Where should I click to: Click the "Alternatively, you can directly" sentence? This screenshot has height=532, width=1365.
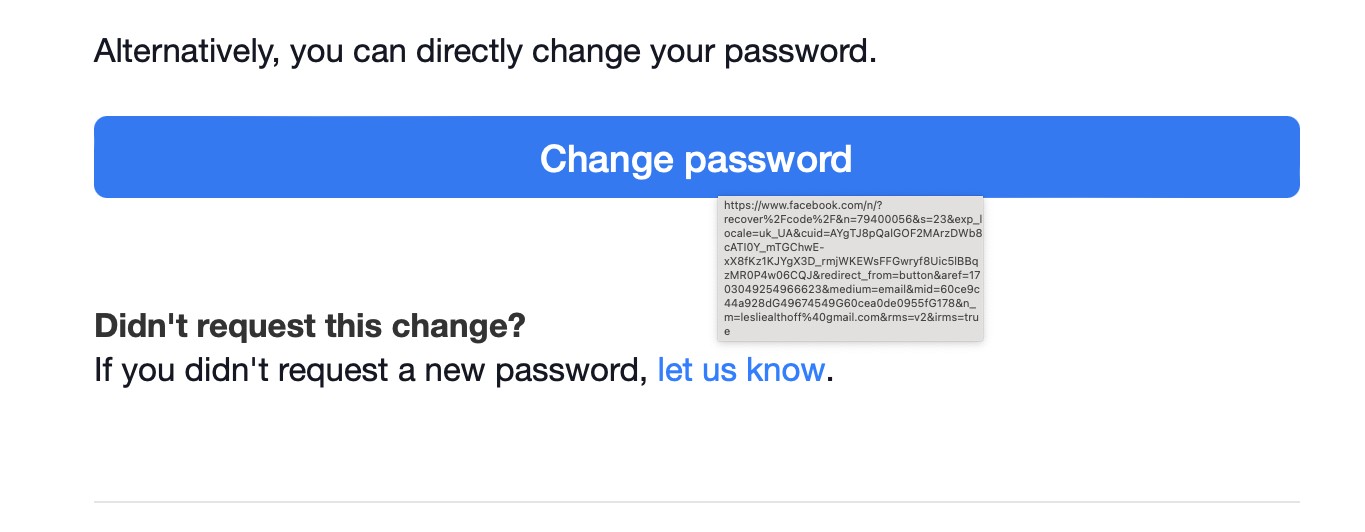(485, 50)
